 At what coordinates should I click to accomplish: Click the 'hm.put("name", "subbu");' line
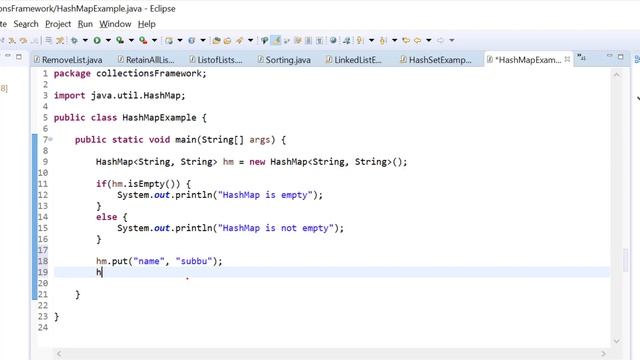click(159, 261)
